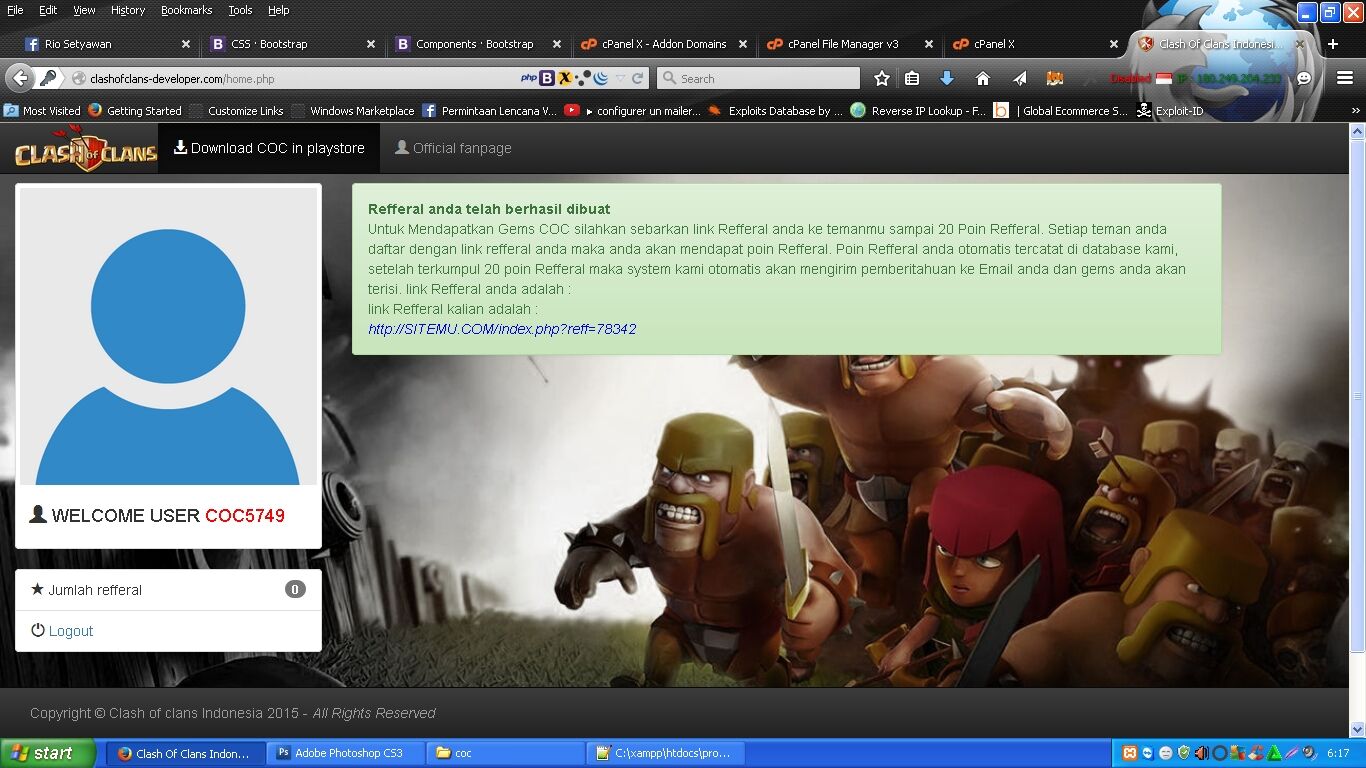
Task: Click the green shield tray icon
Action: coord(1184,753)
